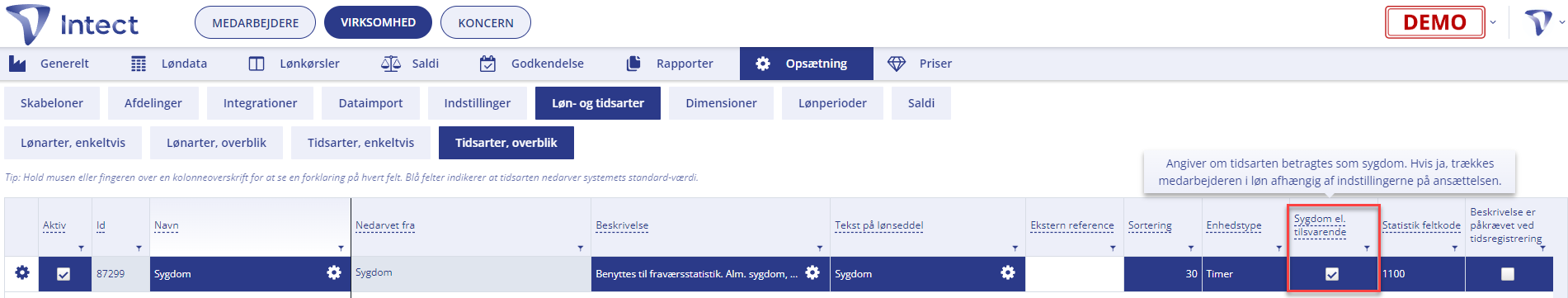Open the Lønperioder tab
The width and height of the screenshot is (1568, 298).
pyautogui.click(x=832, y=103)
